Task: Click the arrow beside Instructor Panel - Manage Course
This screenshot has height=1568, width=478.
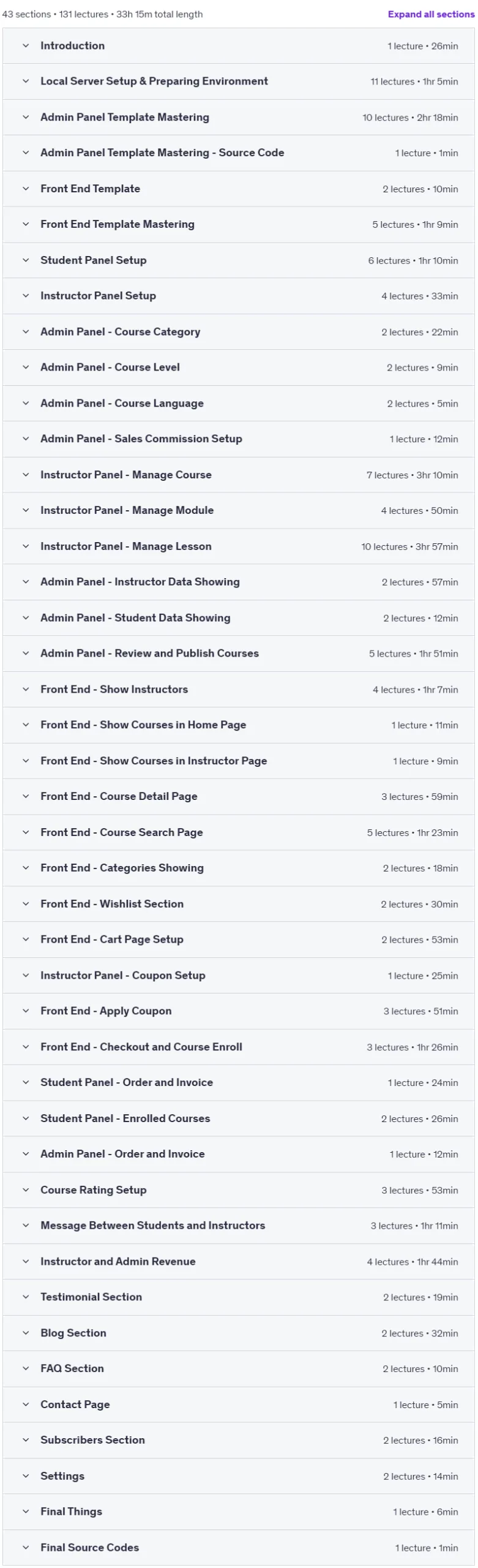Action: pos(26,475)
